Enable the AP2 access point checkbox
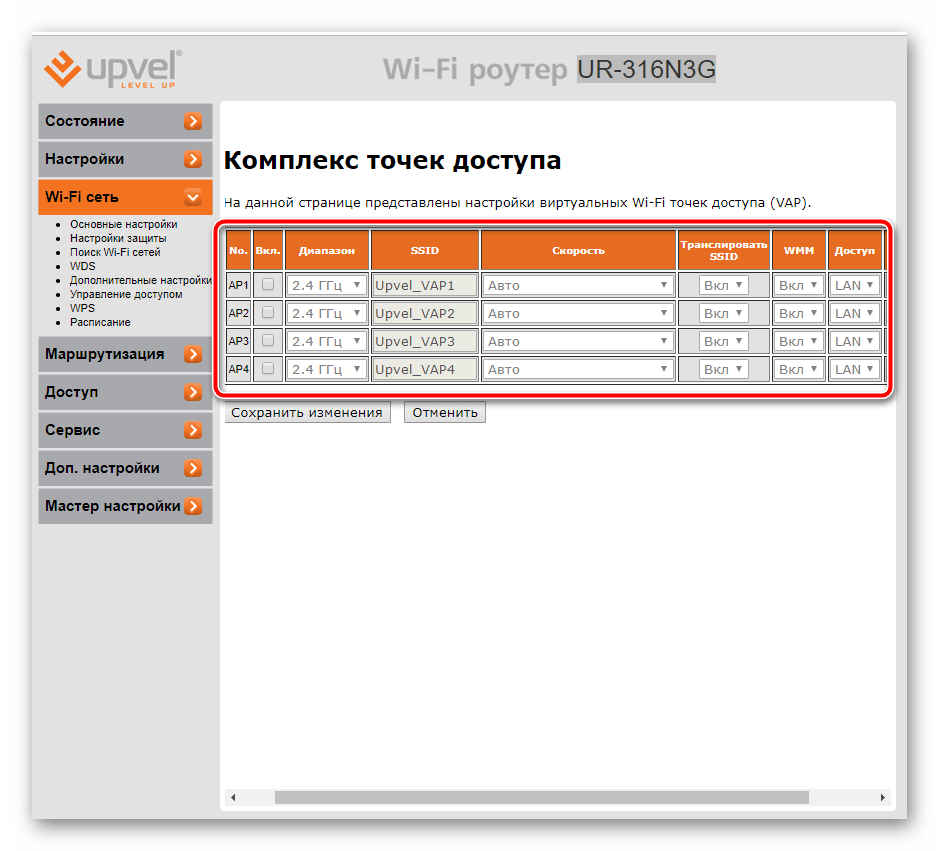Image resolution: width=939 pixels, height=851 pixels. point(268,313)
